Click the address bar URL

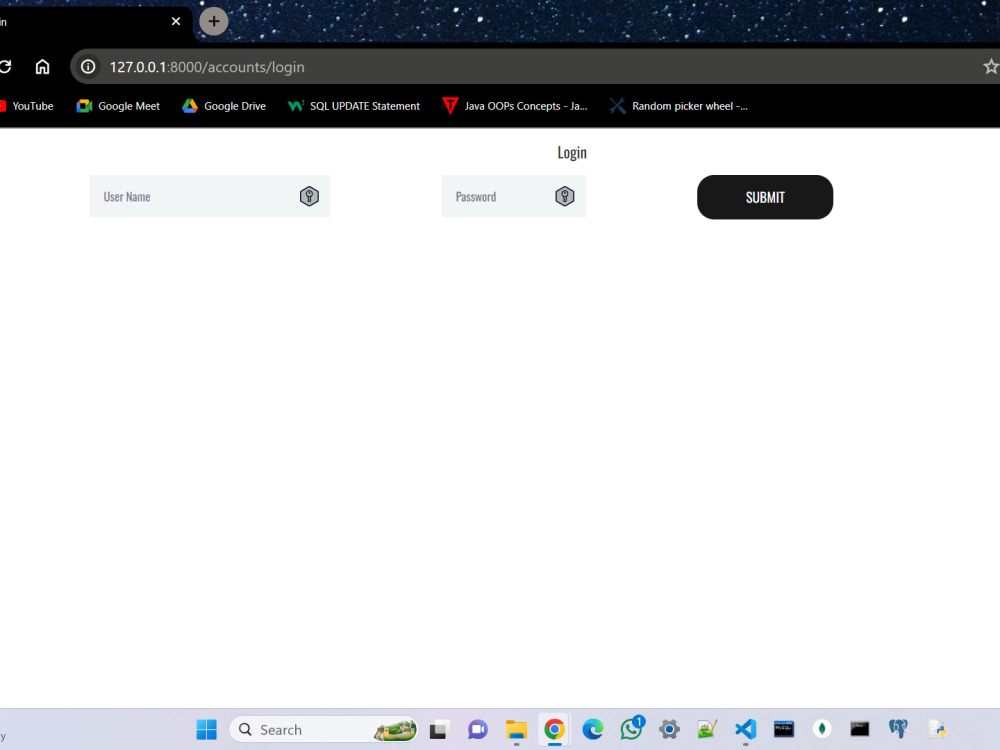tap(207, 67)
